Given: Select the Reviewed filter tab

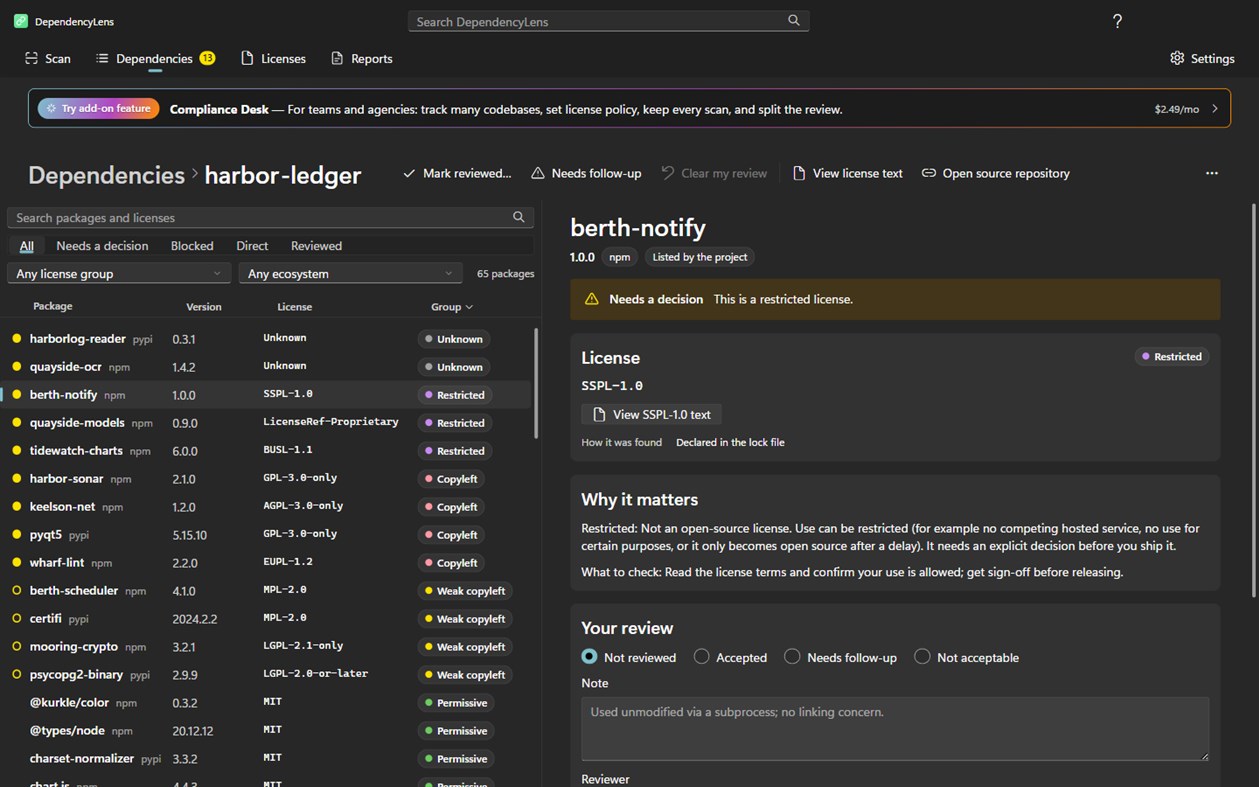Looking at the screenshot, I should pos(316,246).
